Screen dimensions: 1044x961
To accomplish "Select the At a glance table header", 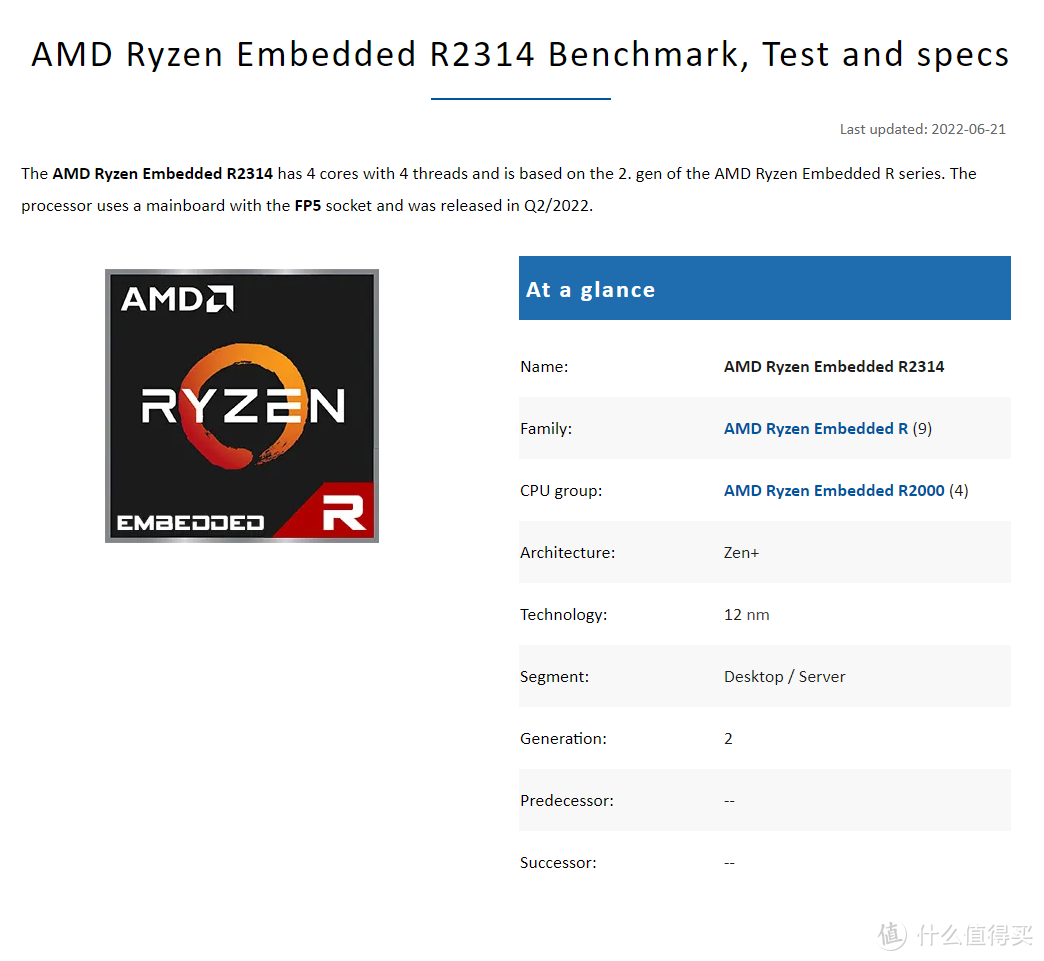I will click(x=764, y=289).
